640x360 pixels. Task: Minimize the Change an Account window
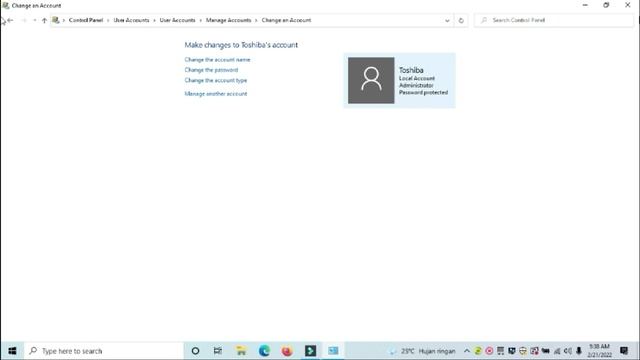(585, 5)
